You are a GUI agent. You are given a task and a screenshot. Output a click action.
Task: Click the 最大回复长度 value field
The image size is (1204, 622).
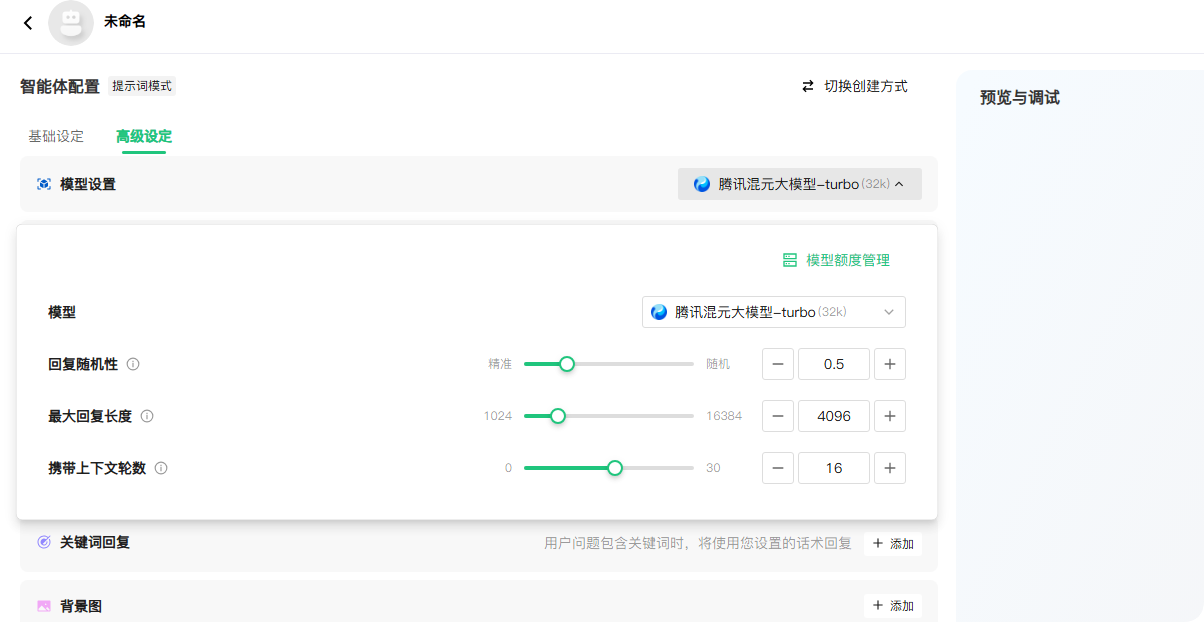833,416
